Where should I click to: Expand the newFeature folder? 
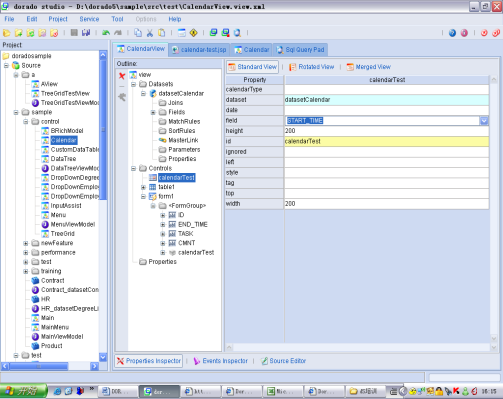tap(26, 243)
